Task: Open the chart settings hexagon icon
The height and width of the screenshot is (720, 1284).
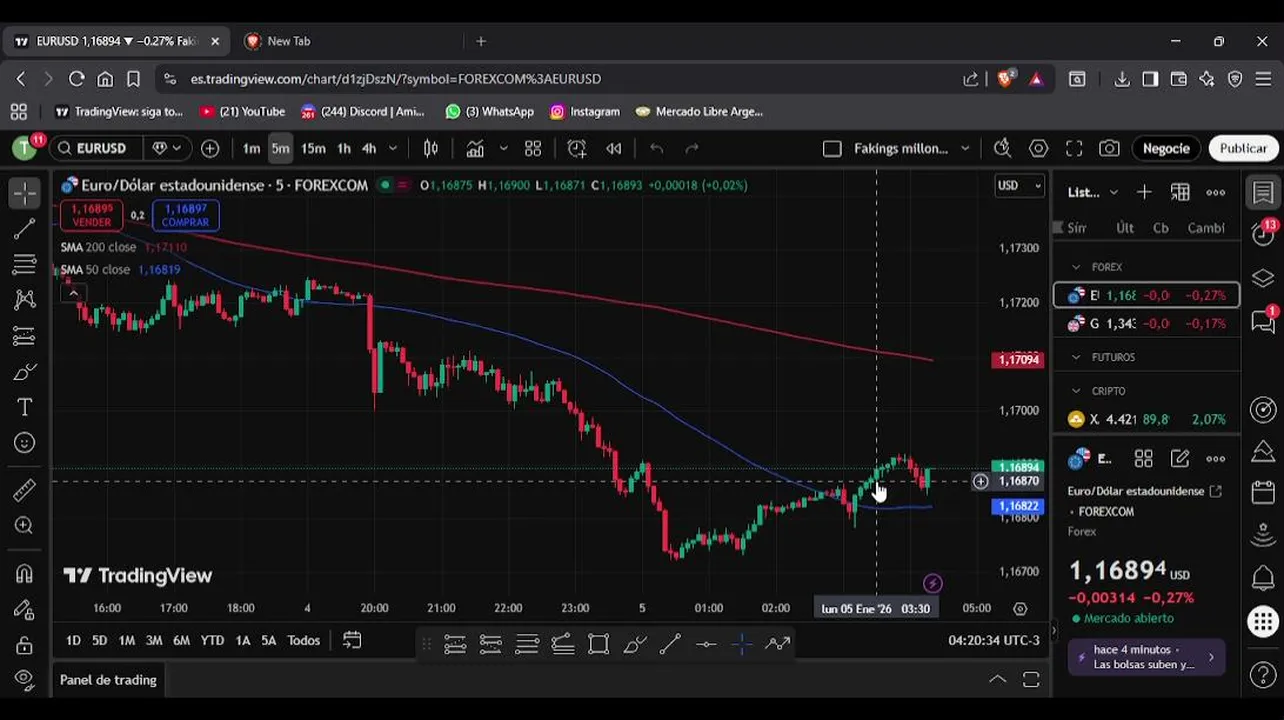Action: click(1039, 148)
